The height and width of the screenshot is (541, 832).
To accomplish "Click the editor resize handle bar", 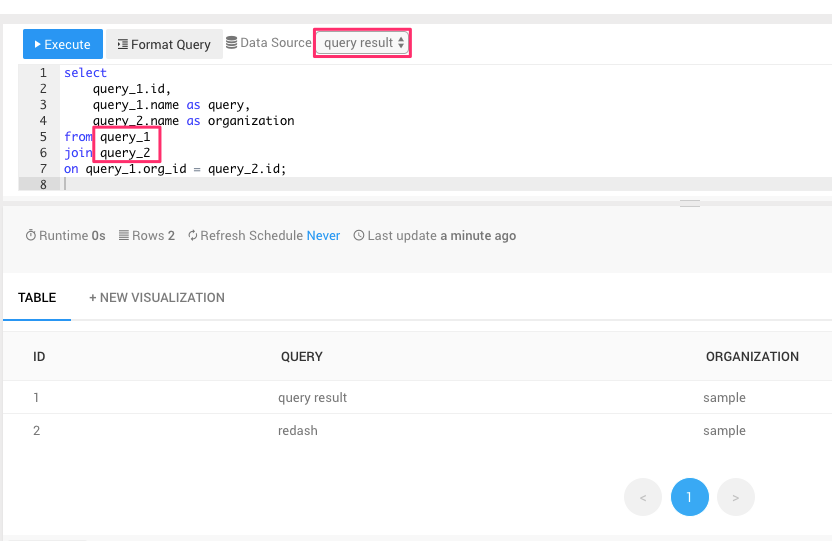I will (x=690, y=203).
